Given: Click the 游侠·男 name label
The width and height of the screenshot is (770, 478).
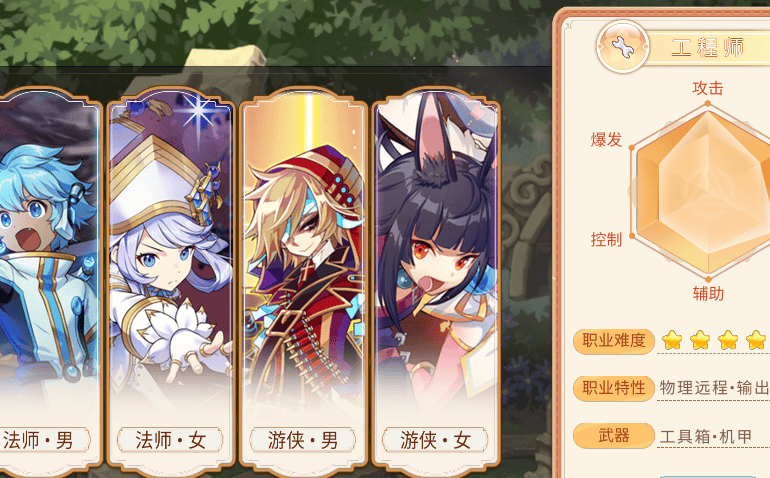Looking at the screenshot, I should 303,440.
